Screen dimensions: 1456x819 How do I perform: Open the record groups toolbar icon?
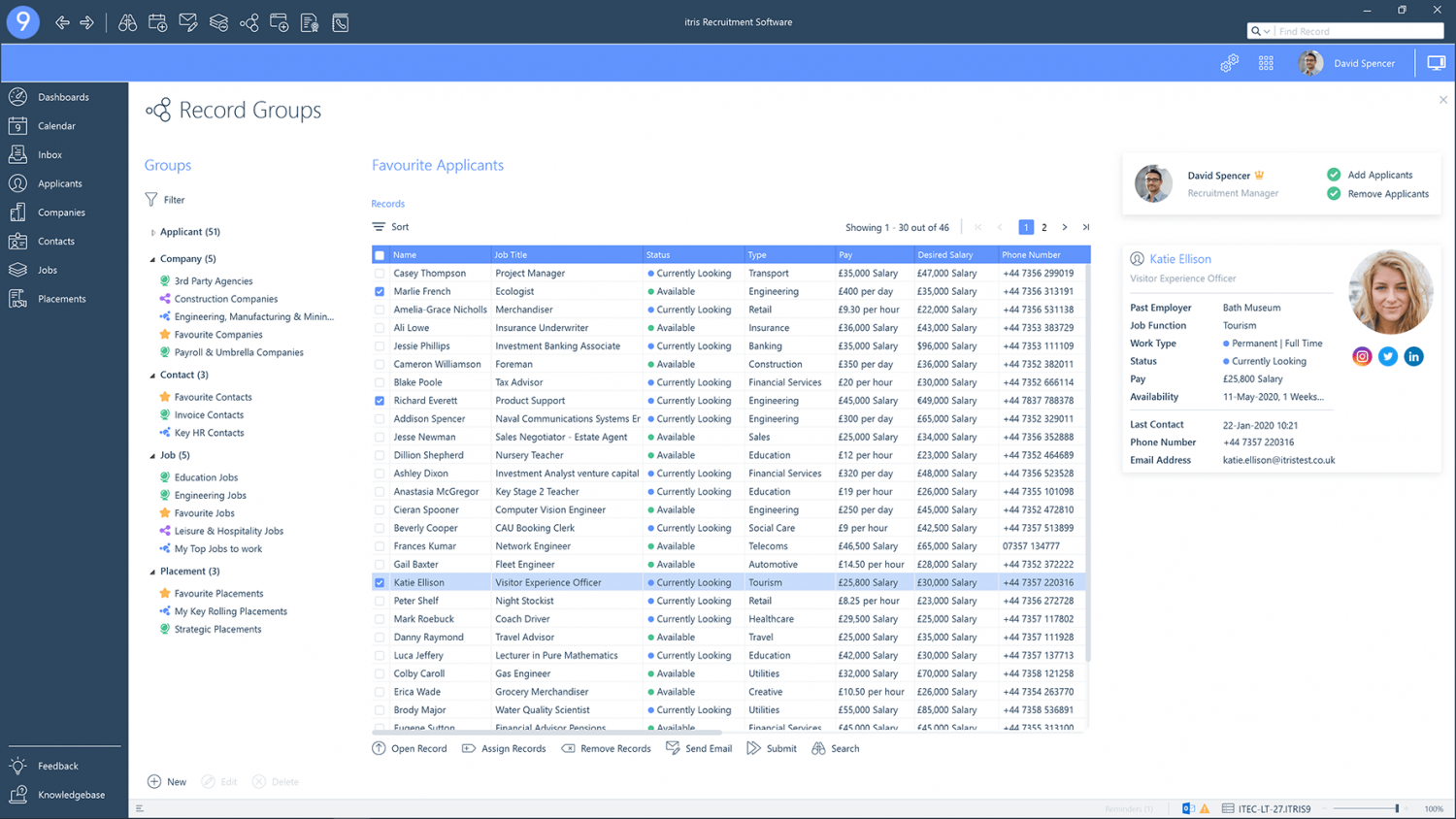pyautogui.click(x=249, y=22)
